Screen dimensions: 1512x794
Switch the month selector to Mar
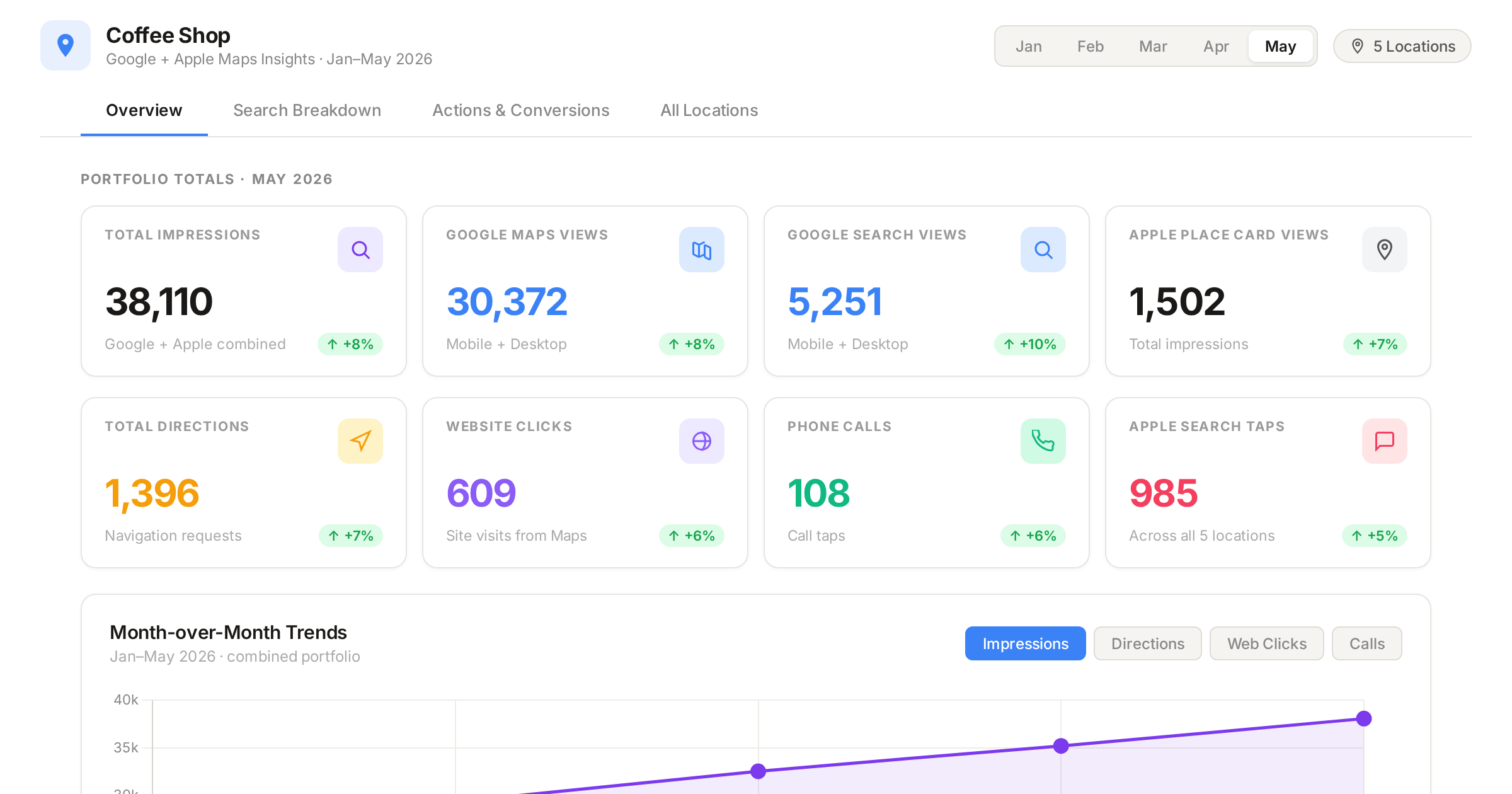point(1153,46)
